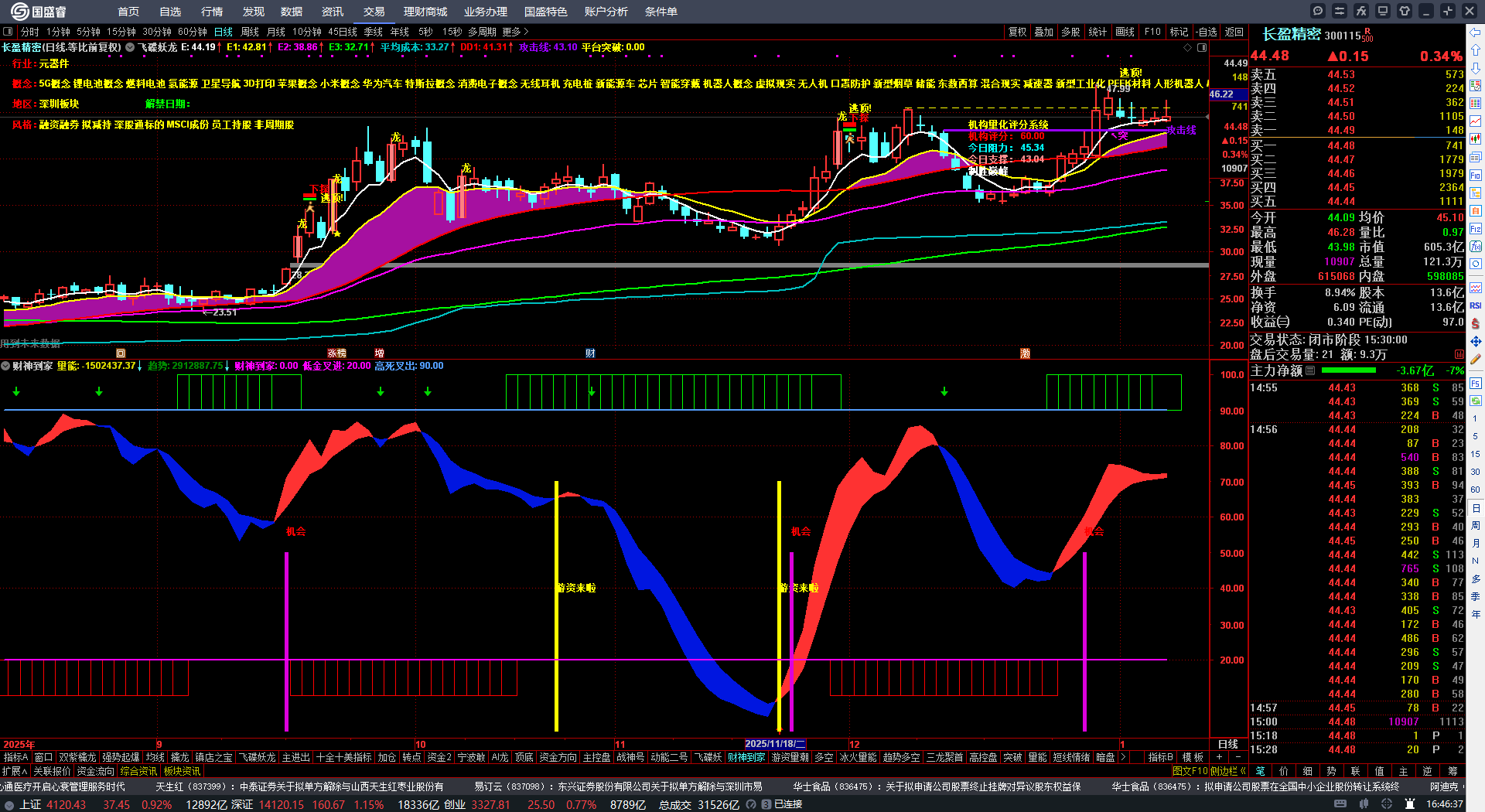Click the left arrow icon in right sidebar
Image resolution: width=1485 pixels, height=812 pixels.
1476,32
